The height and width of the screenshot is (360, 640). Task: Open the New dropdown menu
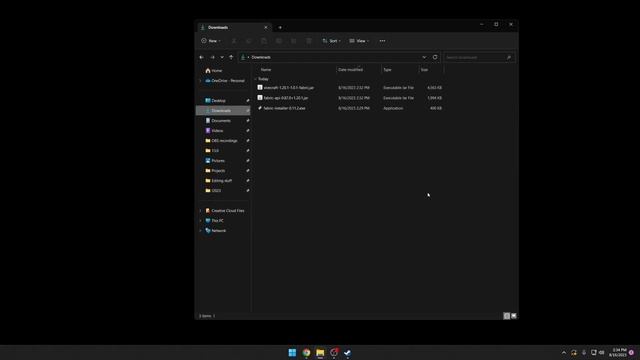[x=211, y=41]
